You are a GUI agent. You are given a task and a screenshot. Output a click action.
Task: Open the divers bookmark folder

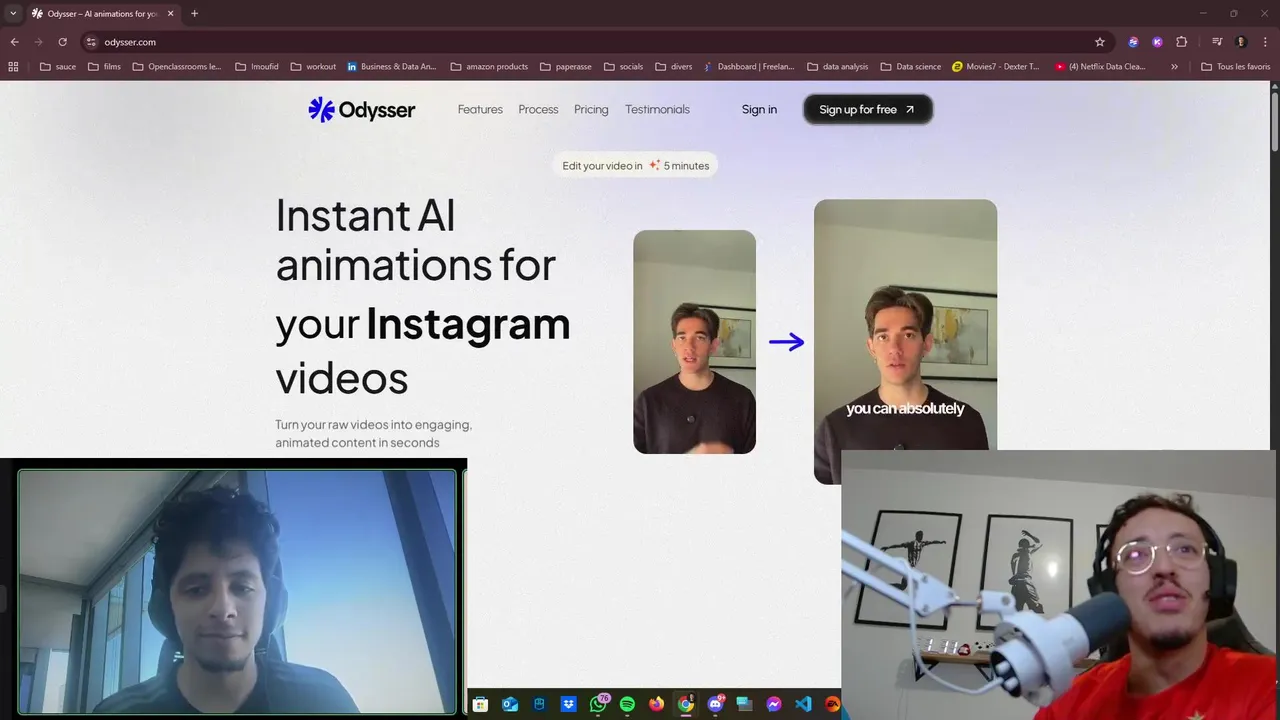coord(673,67)
